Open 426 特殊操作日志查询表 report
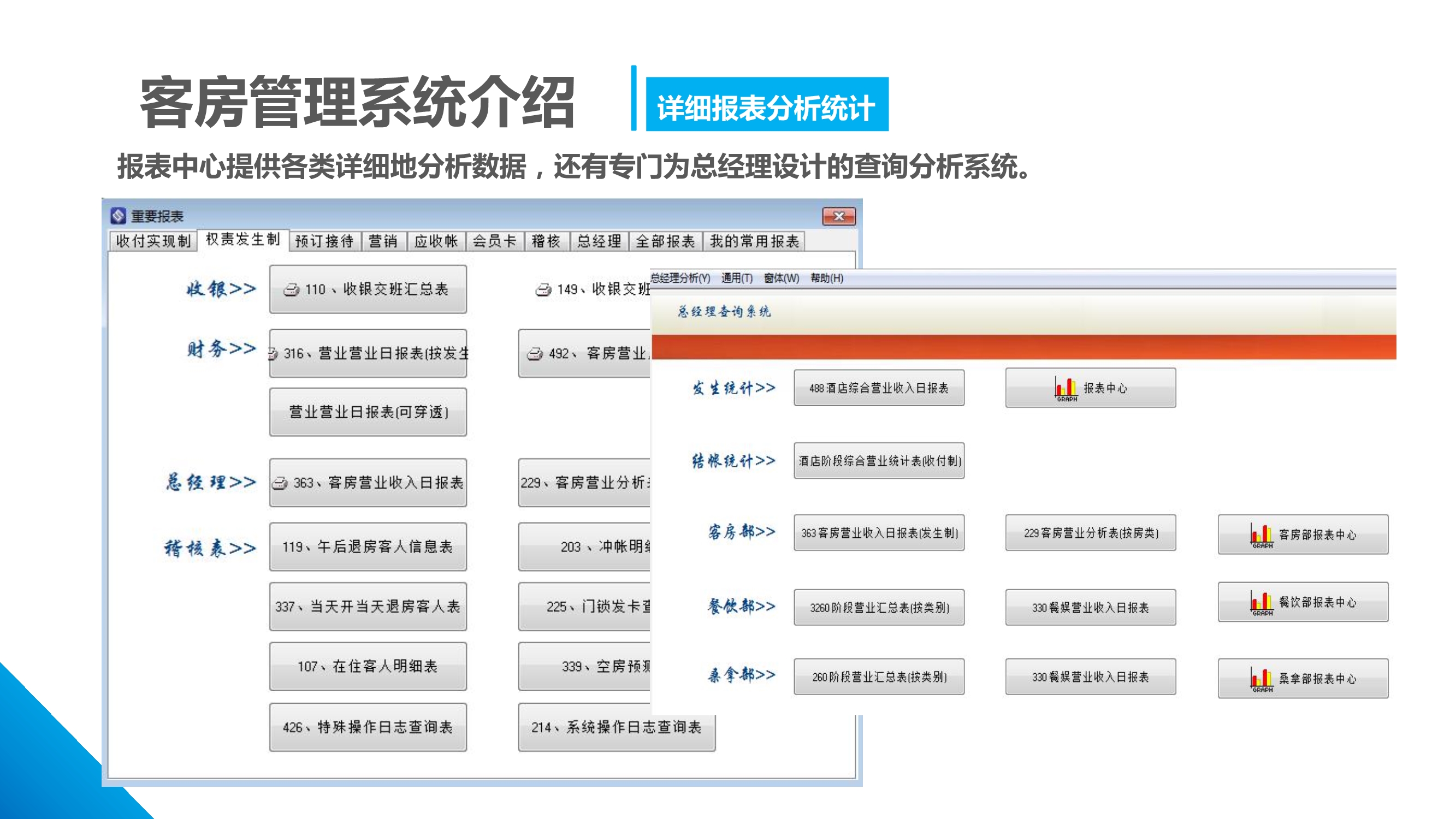Screen dimensions: 1456x819 pyautogui.click(x=368, y=727)
